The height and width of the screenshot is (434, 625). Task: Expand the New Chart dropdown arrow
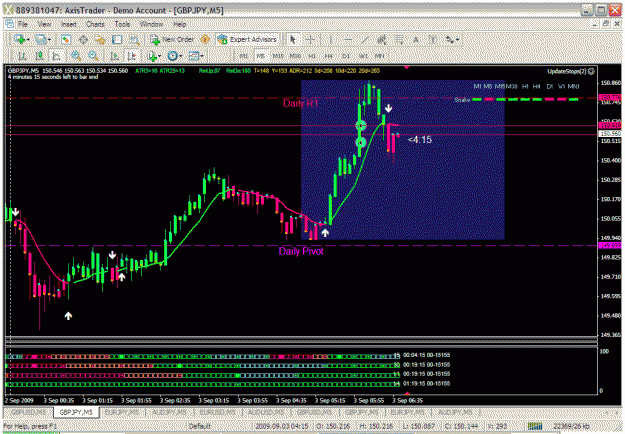click(28, 39)
